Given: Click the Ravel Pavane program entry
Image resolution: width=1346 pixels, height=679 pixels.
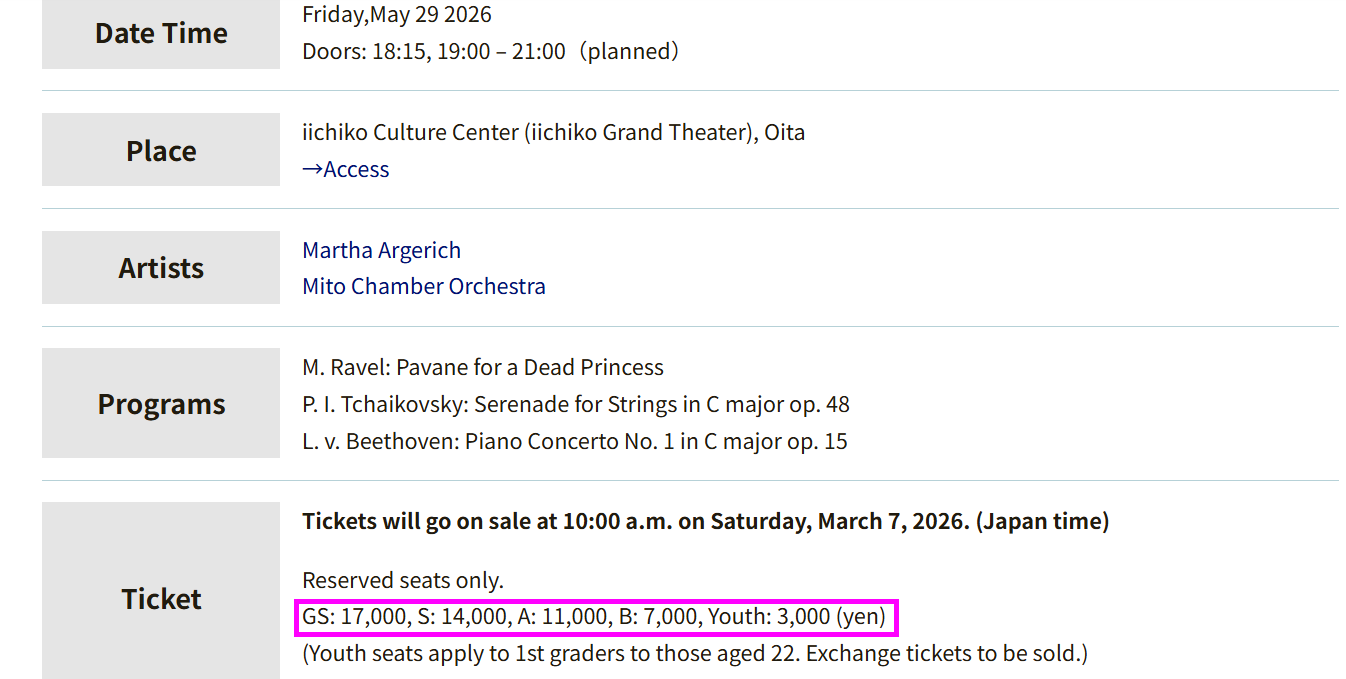Looking at the screenshot, I should click(x=483, y=368).
